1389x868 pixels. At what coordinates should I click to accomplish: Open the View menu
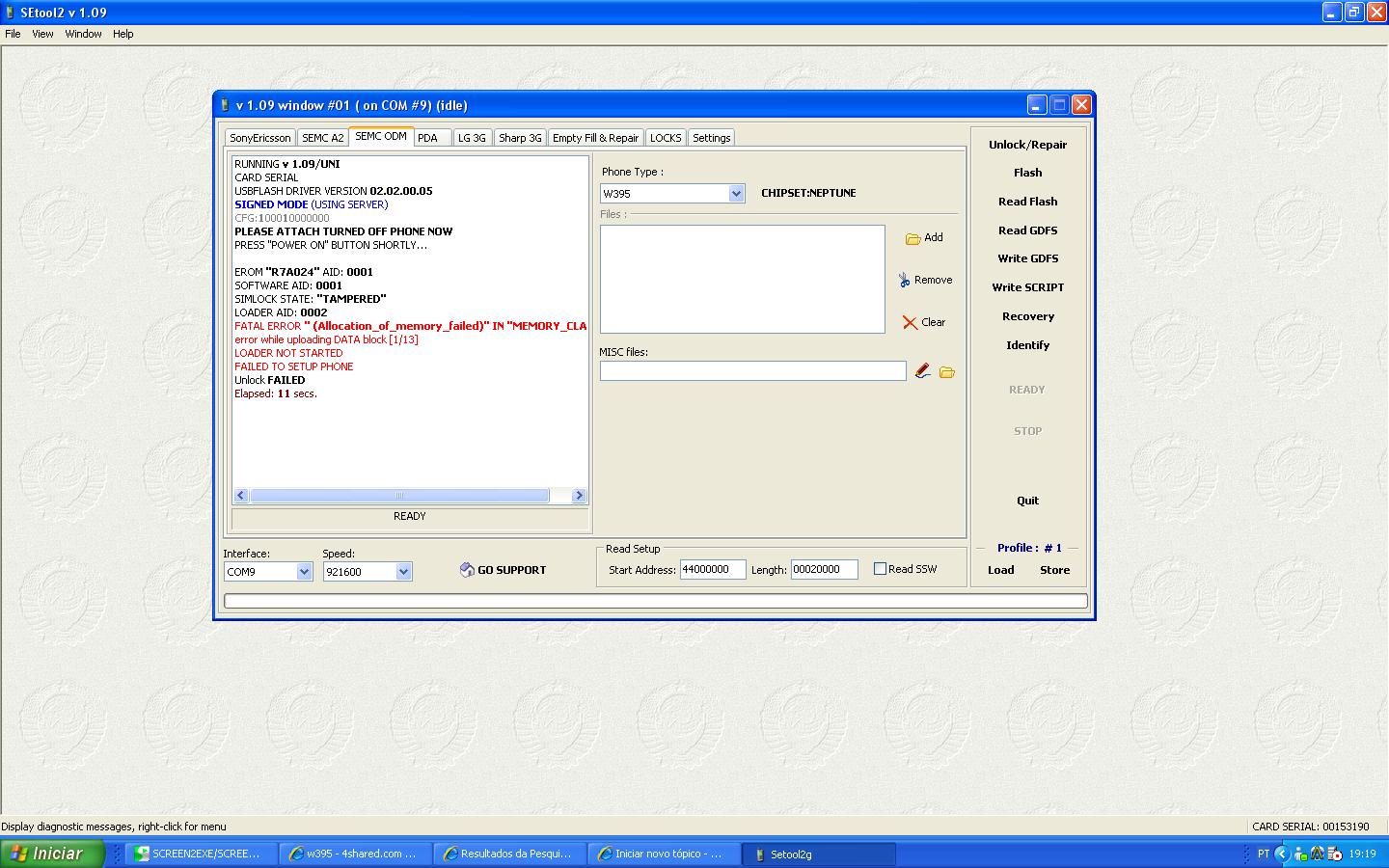click(x=42, y=34)
